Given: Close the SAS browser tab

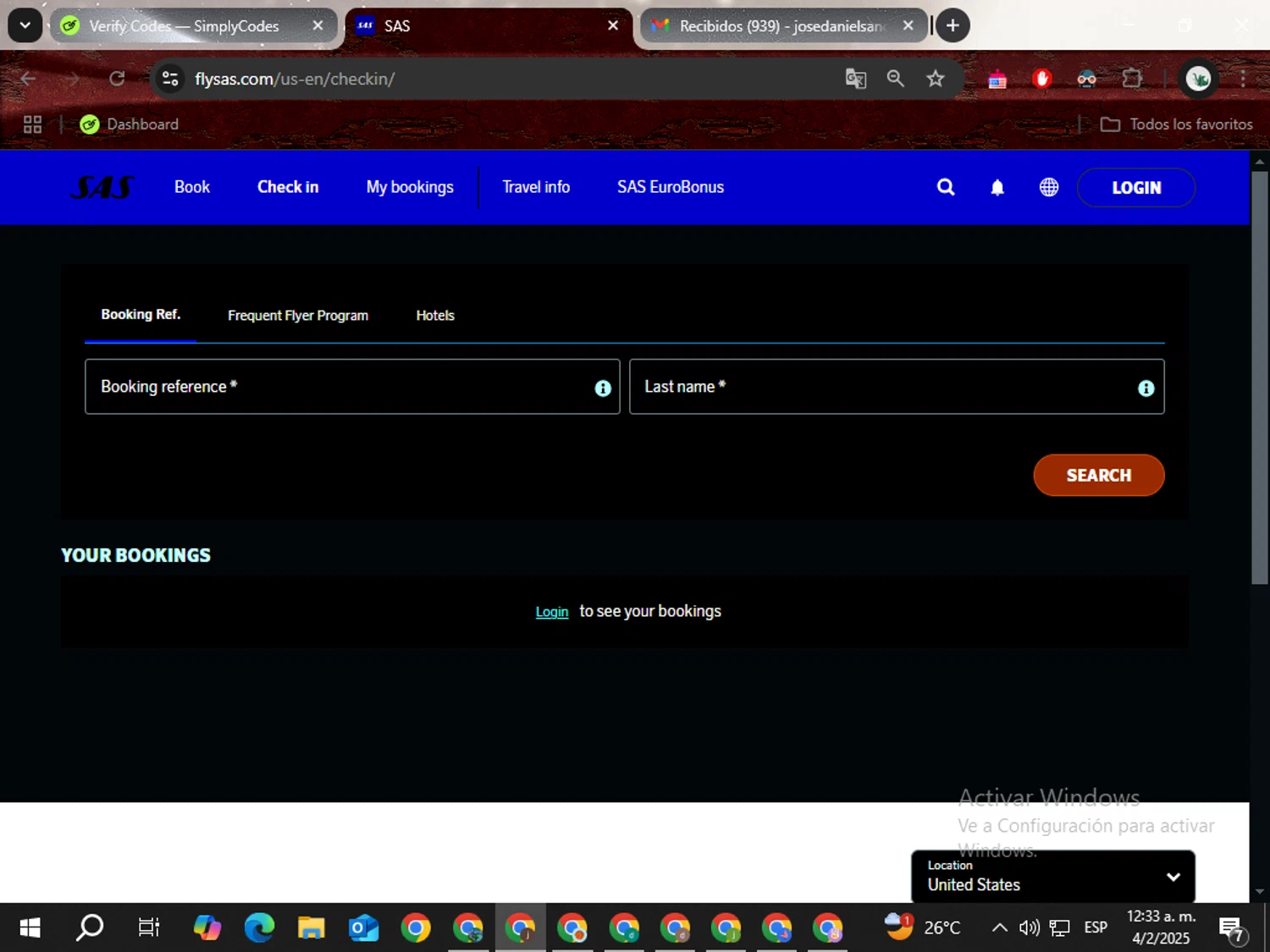Looking at the screenshot, I should (x=613, y=26).
